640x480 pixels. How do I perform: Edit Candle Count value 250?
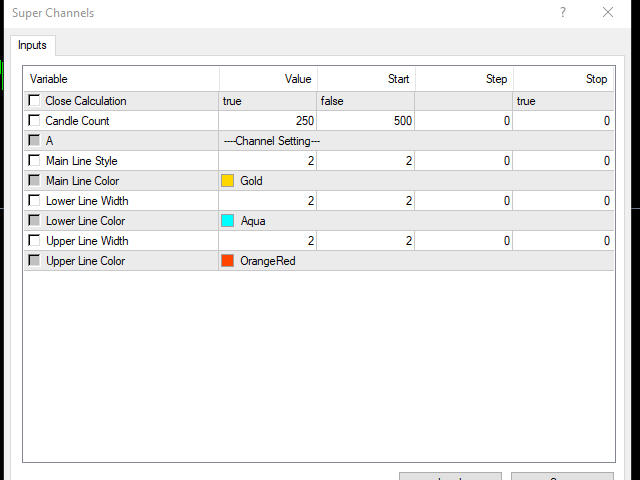click(268, 121)
